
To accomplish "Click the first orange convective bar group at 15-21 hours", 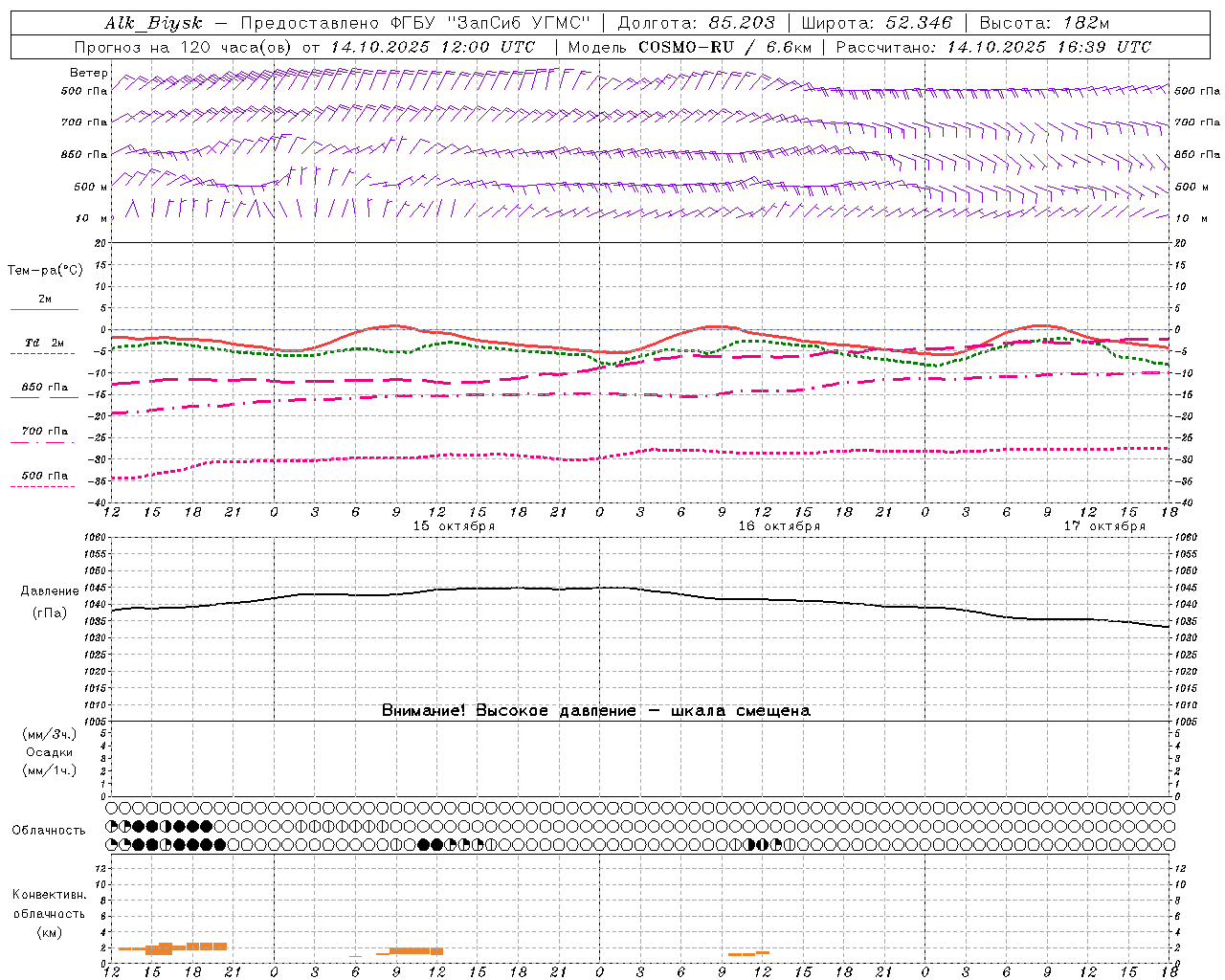I will (x=172, y=948).
